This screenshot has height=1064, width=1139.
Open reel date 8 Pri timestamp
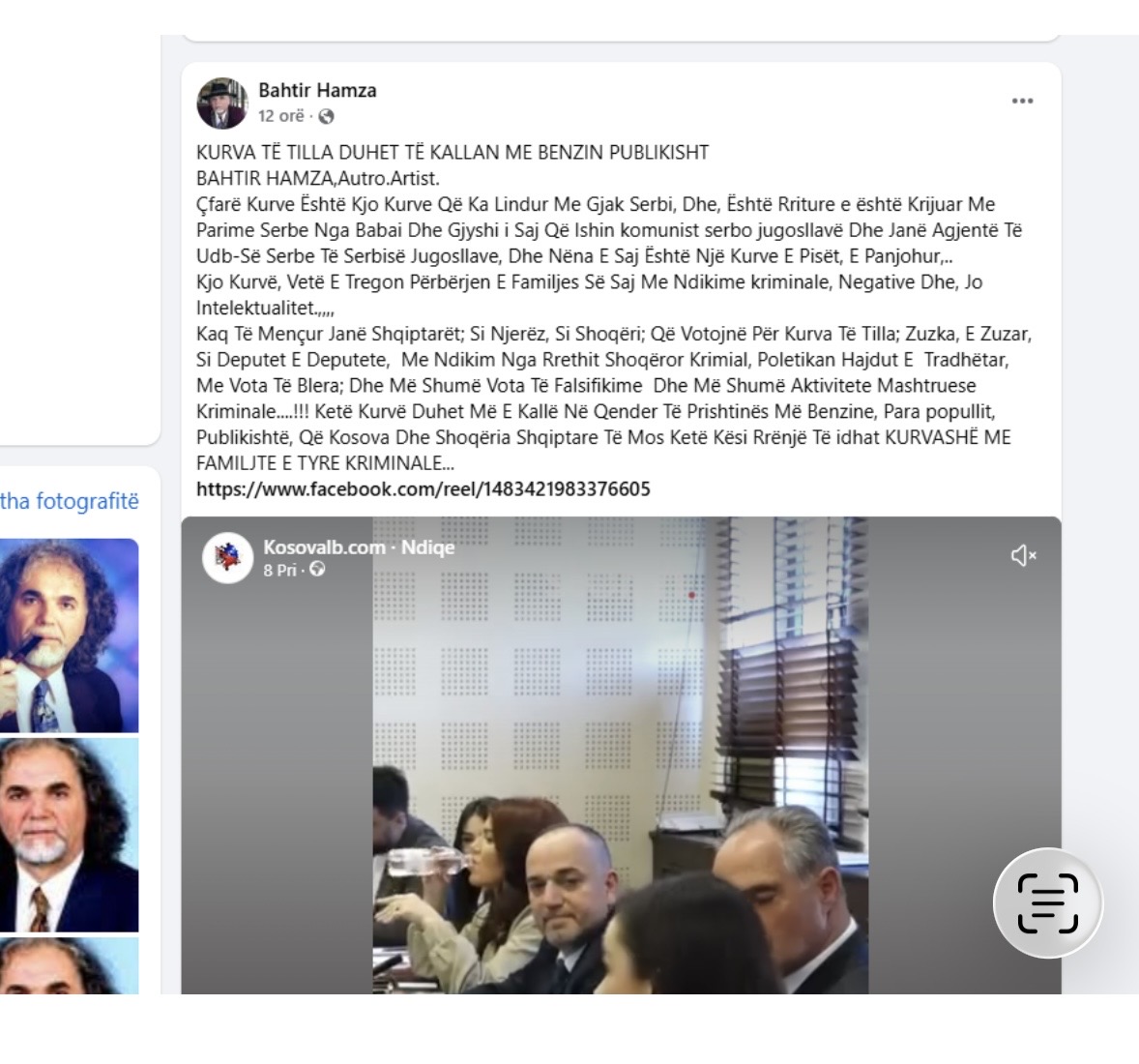(x=279, y=570)
